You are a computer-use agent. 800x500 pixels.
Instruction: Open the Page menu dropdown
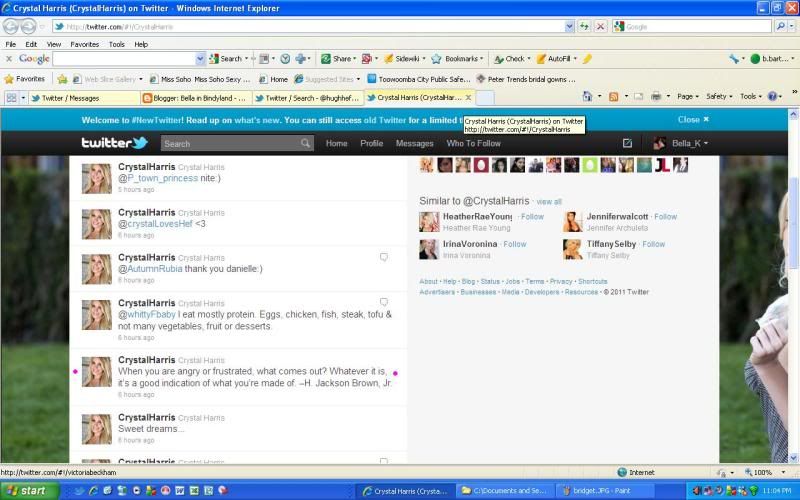(x=688, y=96)
